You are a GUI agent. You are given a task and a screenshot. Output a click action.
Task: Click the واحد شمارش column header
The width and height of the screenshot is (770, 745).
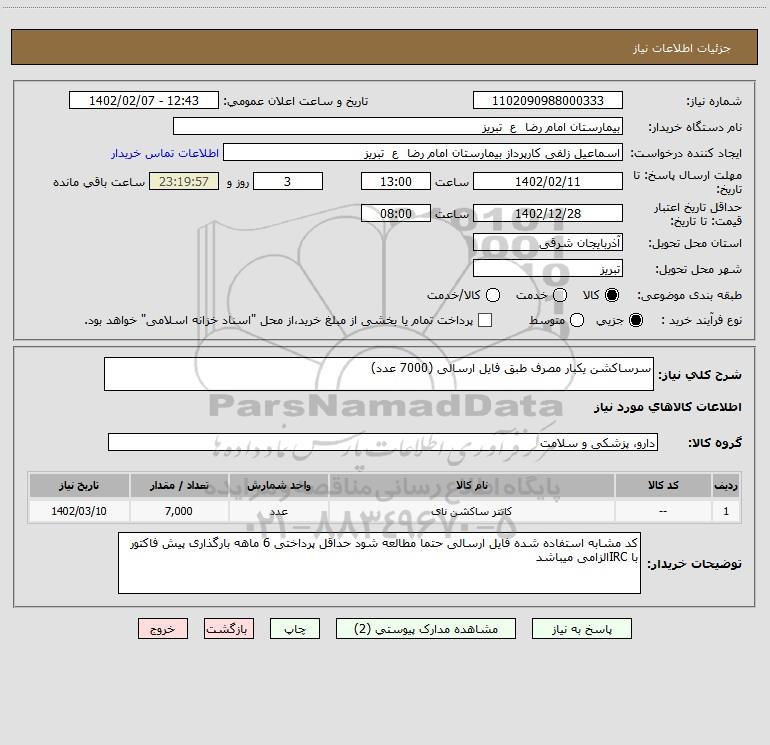[278, 485]
